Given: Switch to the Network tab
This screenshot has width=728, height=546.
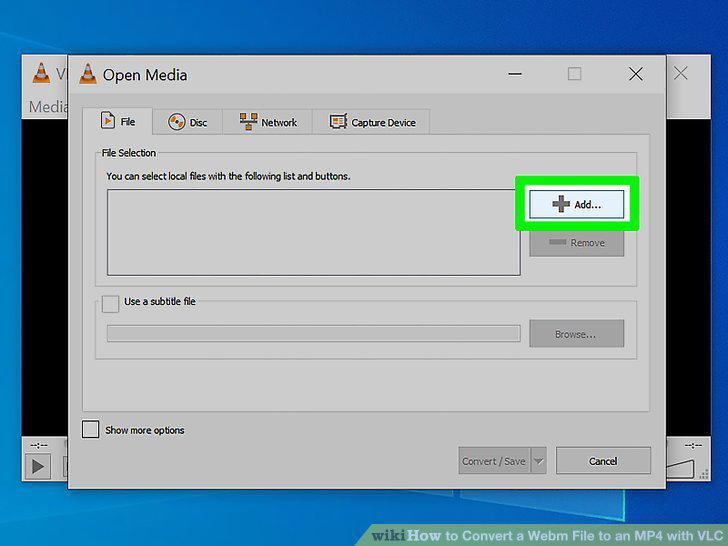Looking at the screenshot, I should 268,123.
